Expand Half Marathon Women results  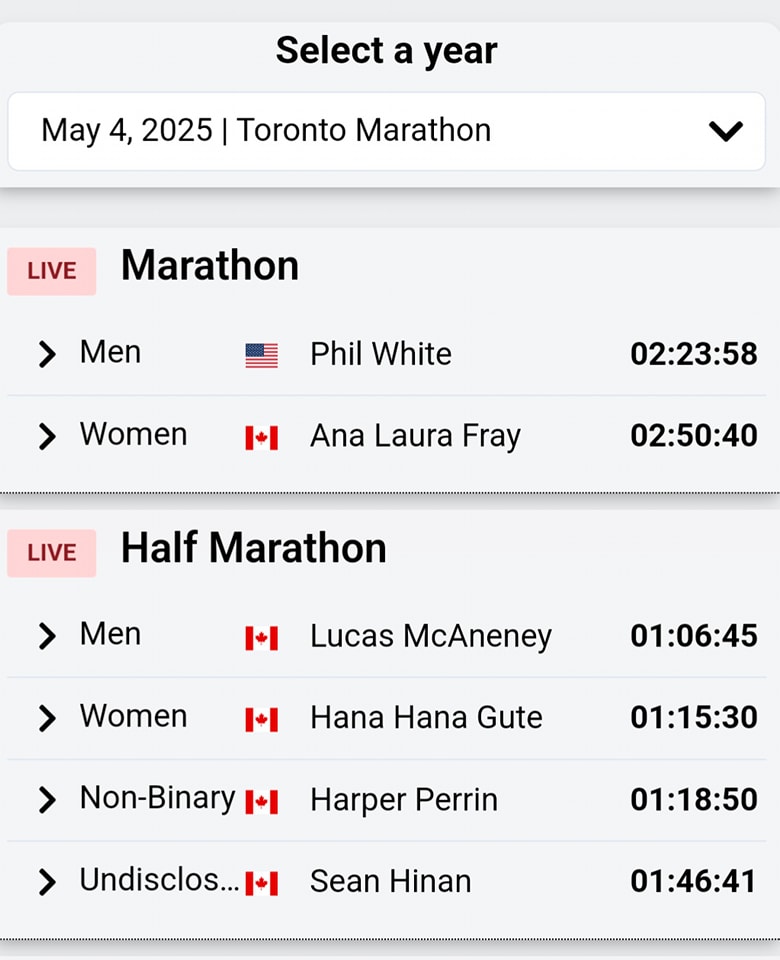coord(46,718)
